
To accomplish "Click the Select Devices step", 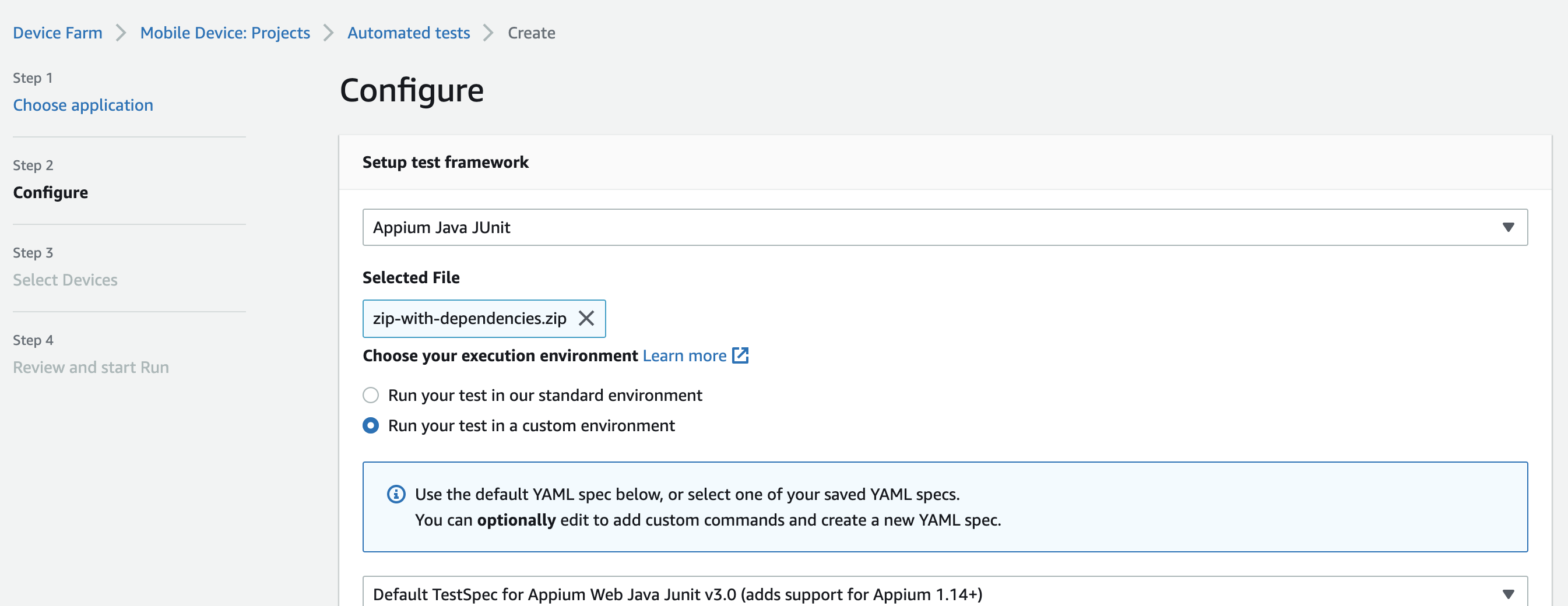I will (65, 280).
